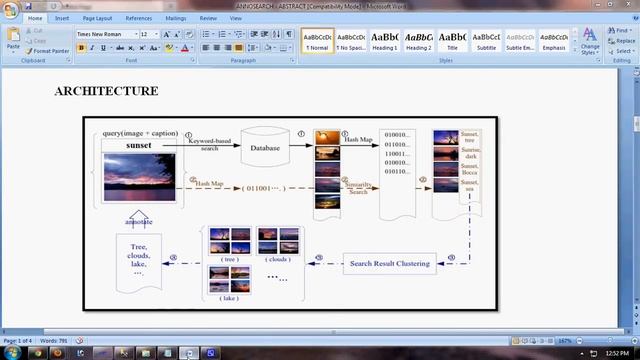Toggle Italic formatting

click(92, 48)
